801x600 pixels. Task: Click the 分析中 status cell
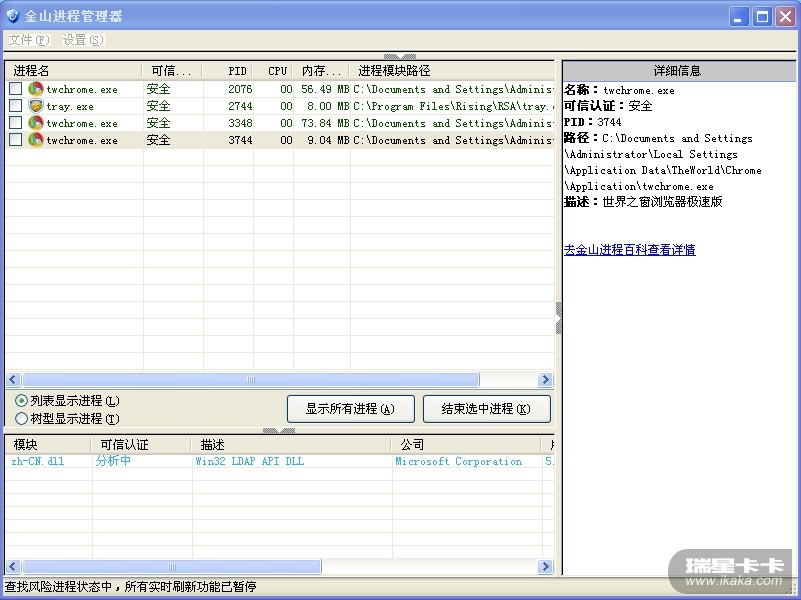coord(113,461)
